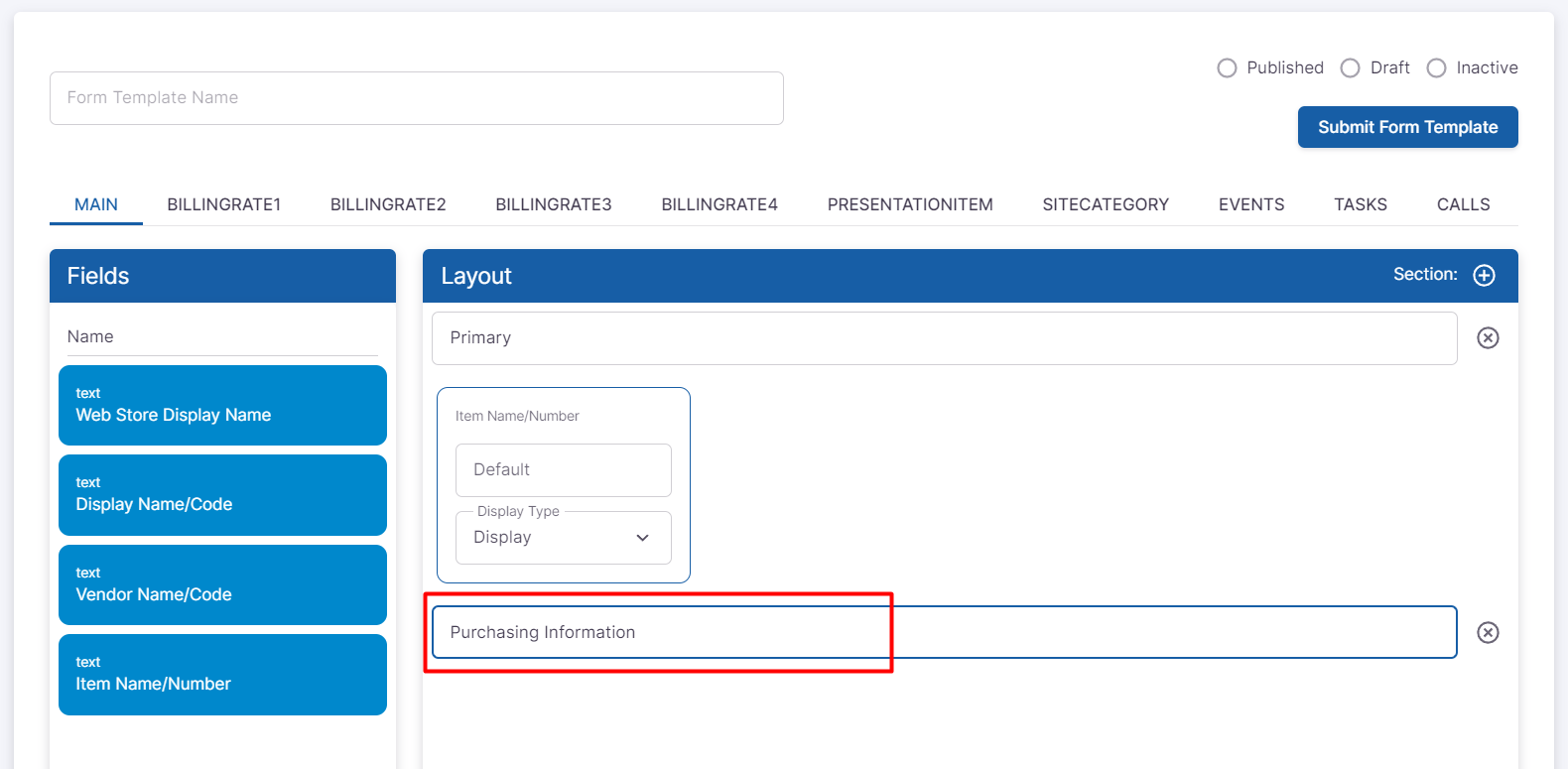
Task: Select the Web Store Display Name field
Action: point(222,406)
